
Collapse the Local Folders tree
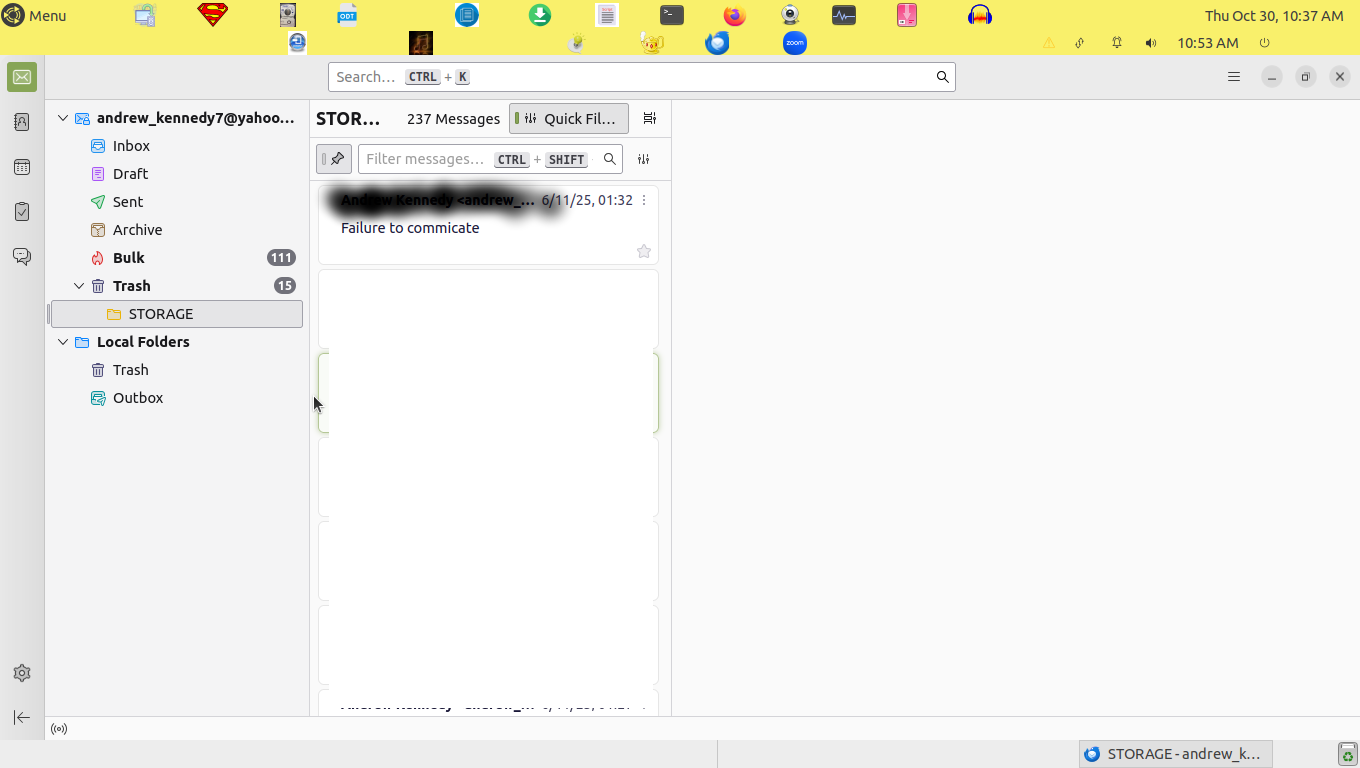point(63,342)
